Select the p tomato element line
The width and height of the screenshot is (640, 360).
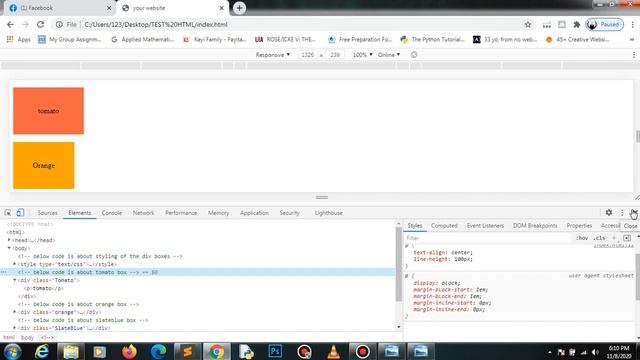[44, 288]
